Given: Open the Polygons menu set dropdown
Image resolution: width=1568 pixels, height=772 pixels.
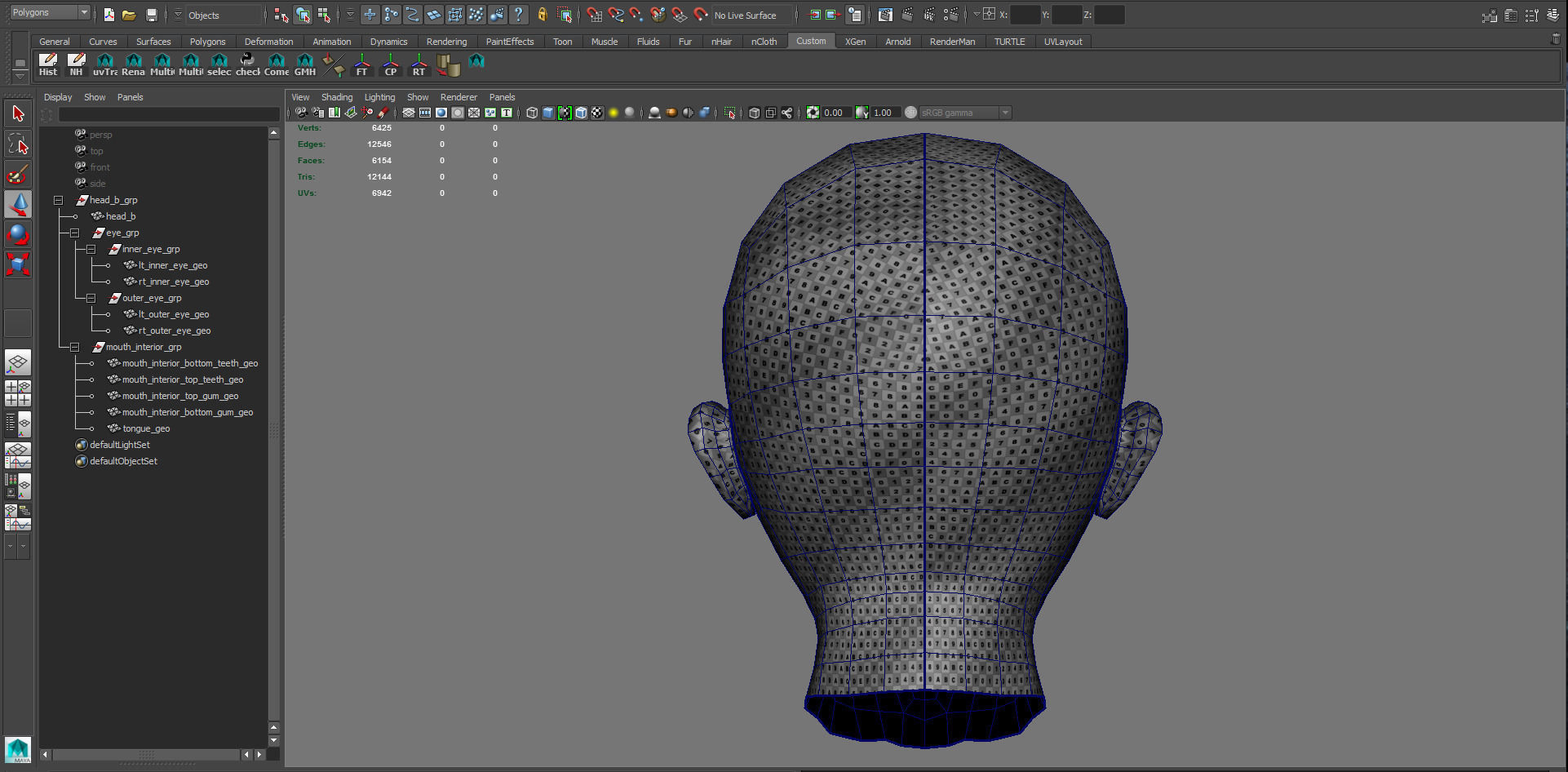Looking at the screenshot, I should pyautogui.click(x=49, y=12).
